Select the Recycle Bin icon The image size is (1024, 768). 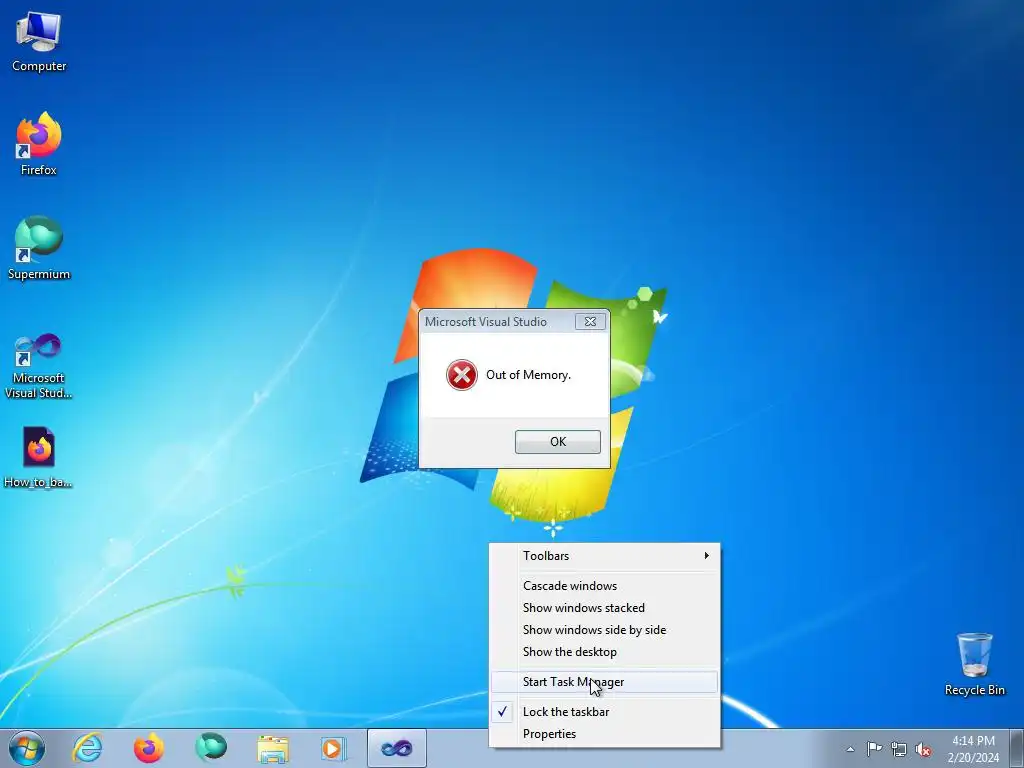pos(974,664)
